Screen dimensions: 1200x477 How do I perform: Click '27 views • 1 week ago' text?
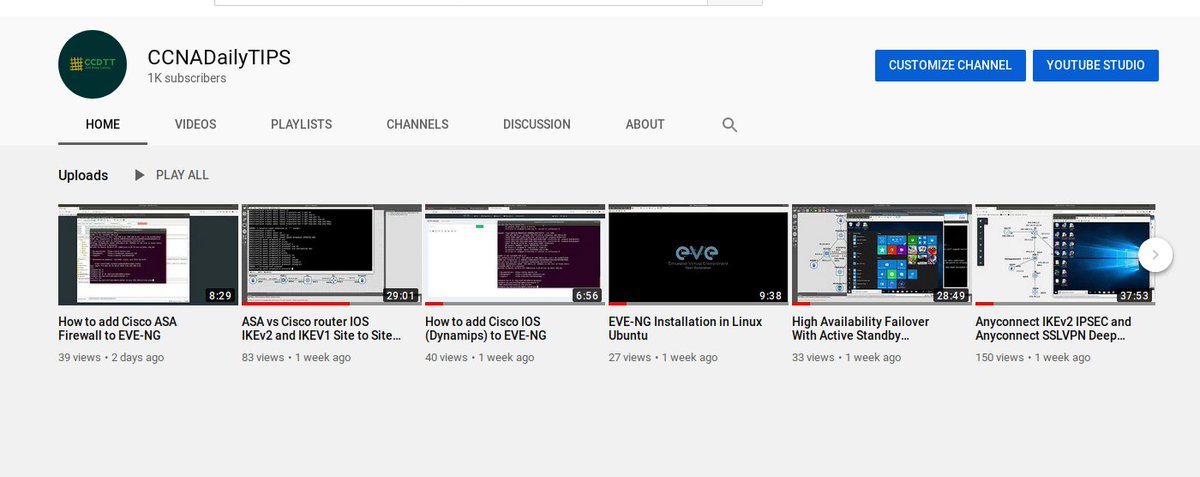pyautogui.click(x=663, y=357)
